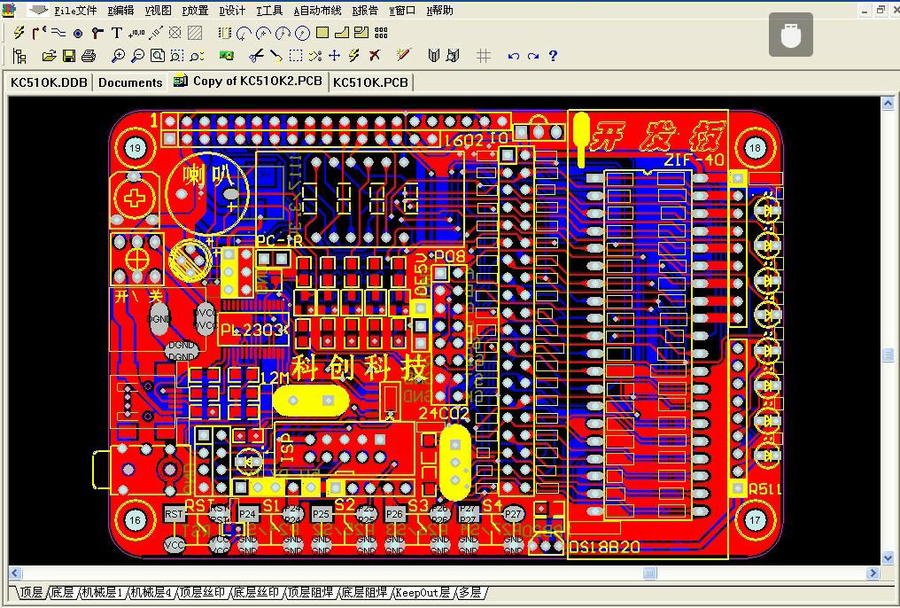Open help with the question mark
The image size is (900, 608).
point(553,56)
